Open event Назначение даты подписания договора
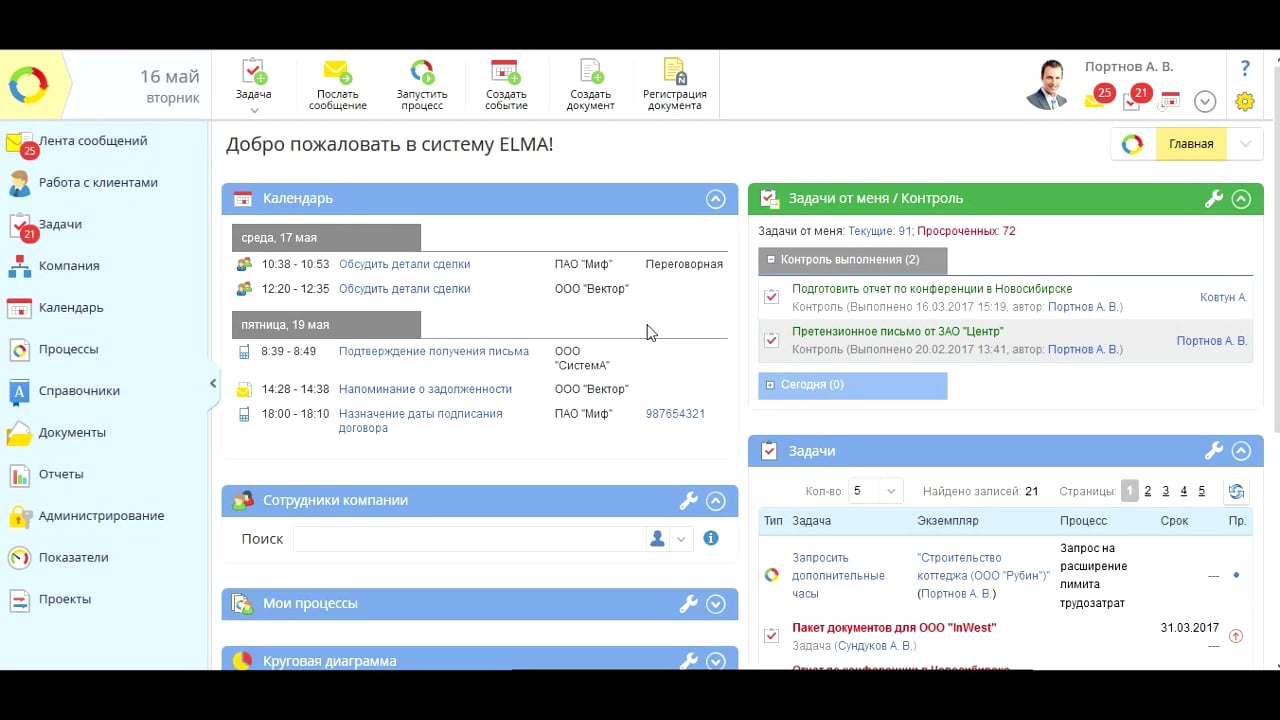1280x720 pixels. [x=420, y=421]
